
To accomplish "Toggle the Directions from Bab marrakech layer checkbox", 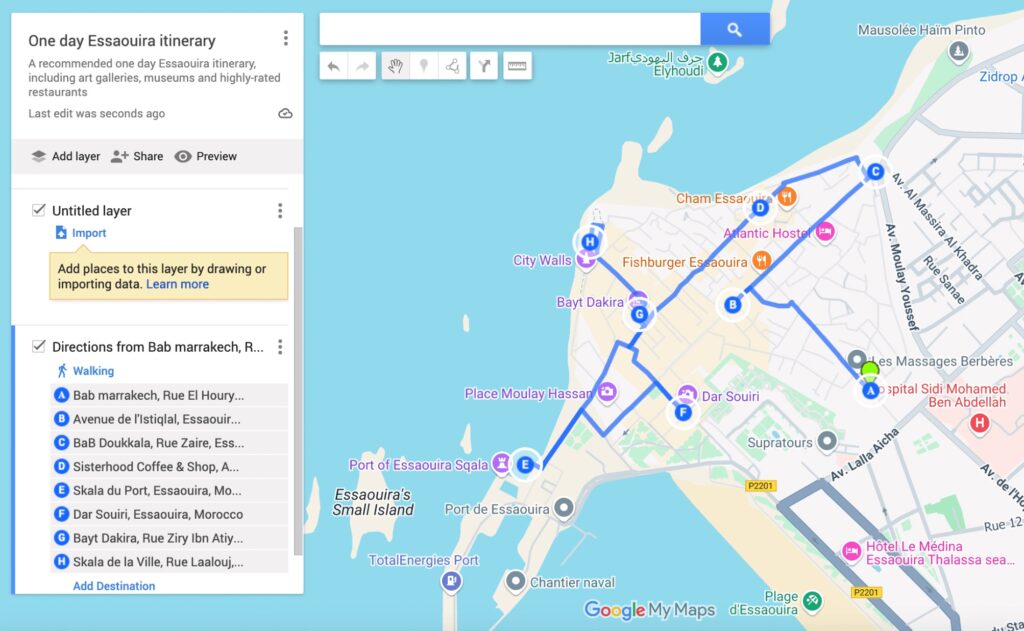I will point(39,346).
